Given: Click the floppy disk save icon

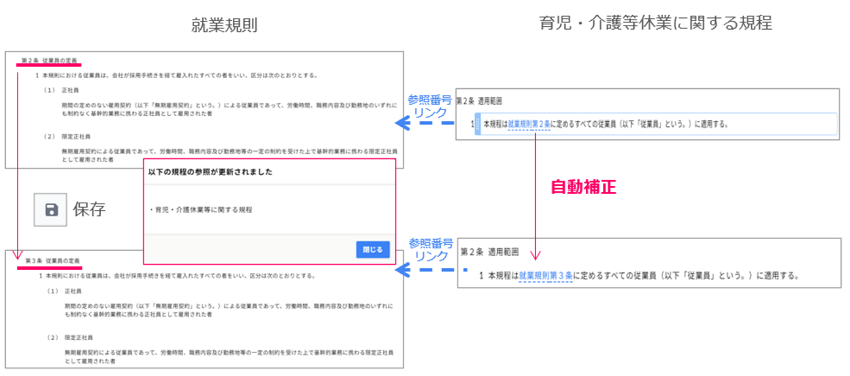Looking at the screenshot, I should pos(50,210).
